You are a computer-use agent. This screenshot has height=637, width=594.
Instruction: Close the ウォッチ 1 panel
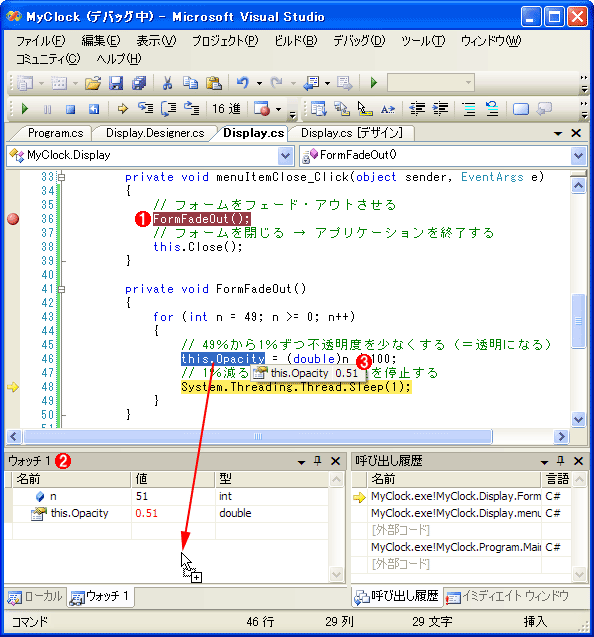[x=336, y=461]
